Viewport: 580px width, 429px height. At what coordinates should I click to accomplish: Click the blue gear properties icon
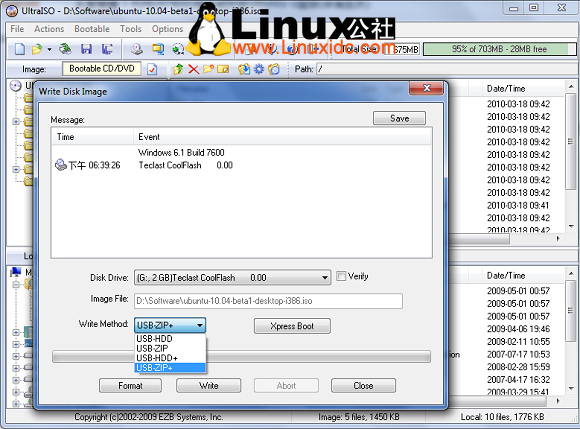(x=259, y=69)
